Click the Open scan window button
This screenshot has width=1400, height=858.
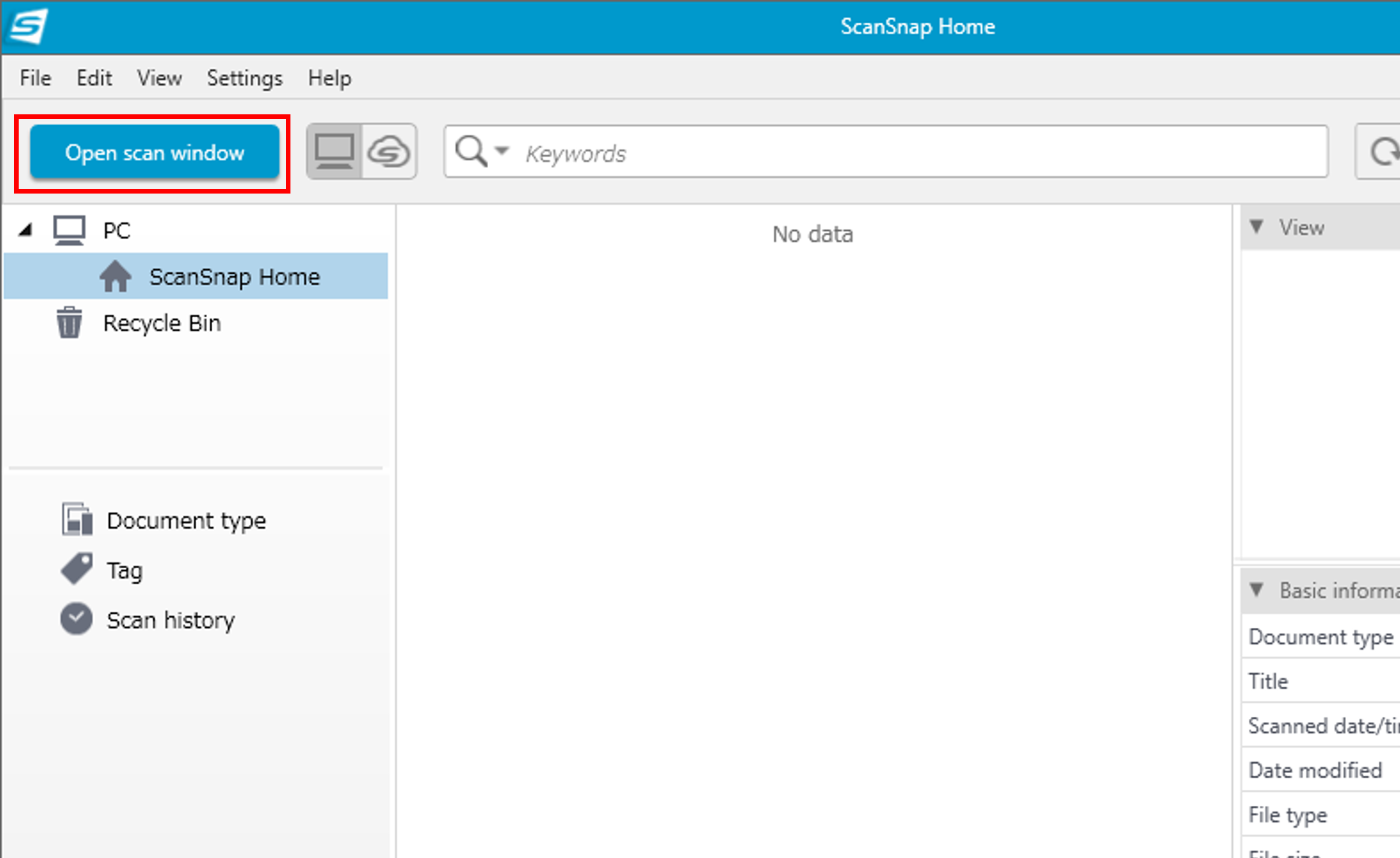point(154,152)
